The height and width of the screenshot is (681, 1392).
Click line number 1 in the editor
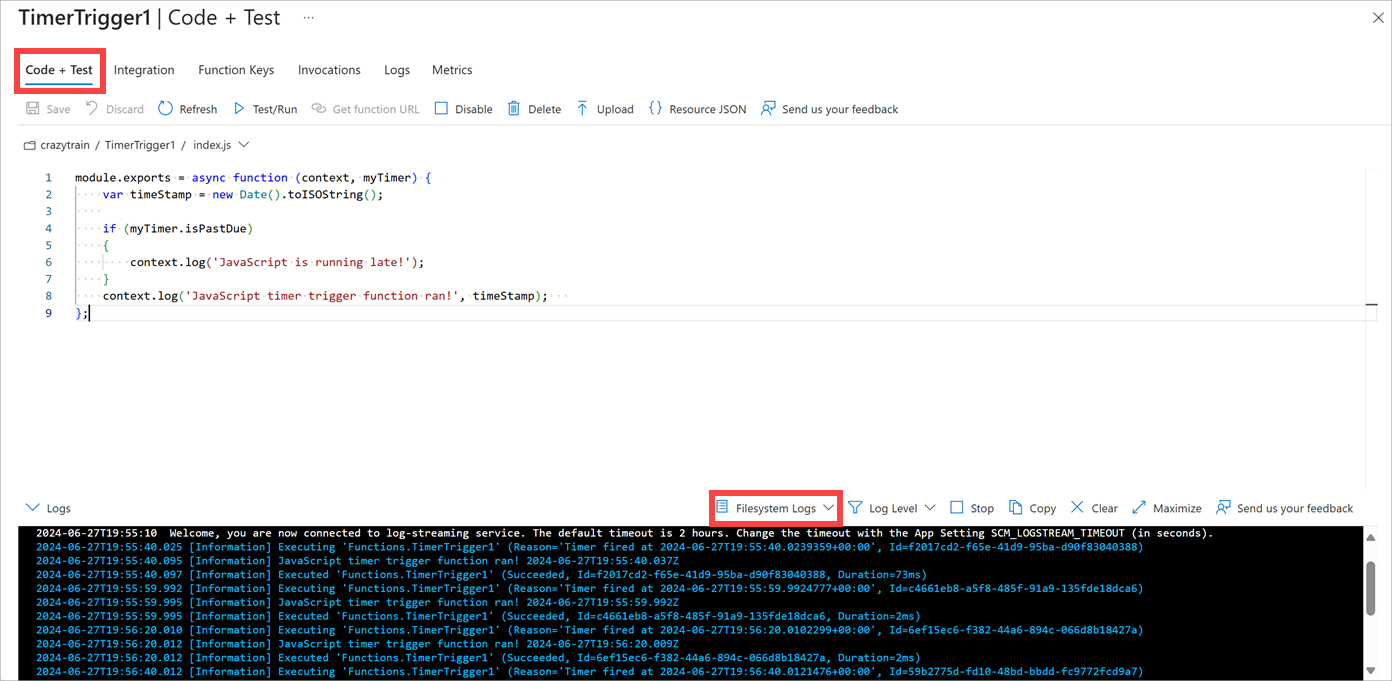(x=48, y=178)
